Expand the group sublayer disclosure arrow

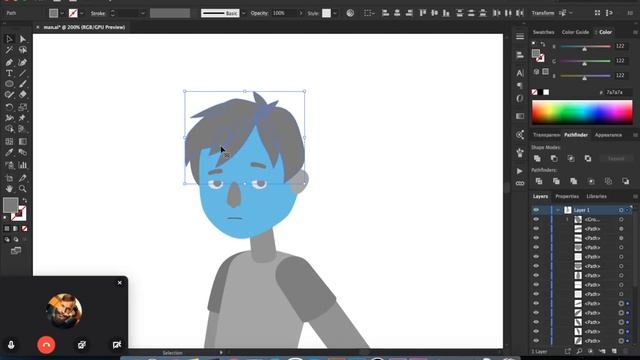tap(567, 220)
